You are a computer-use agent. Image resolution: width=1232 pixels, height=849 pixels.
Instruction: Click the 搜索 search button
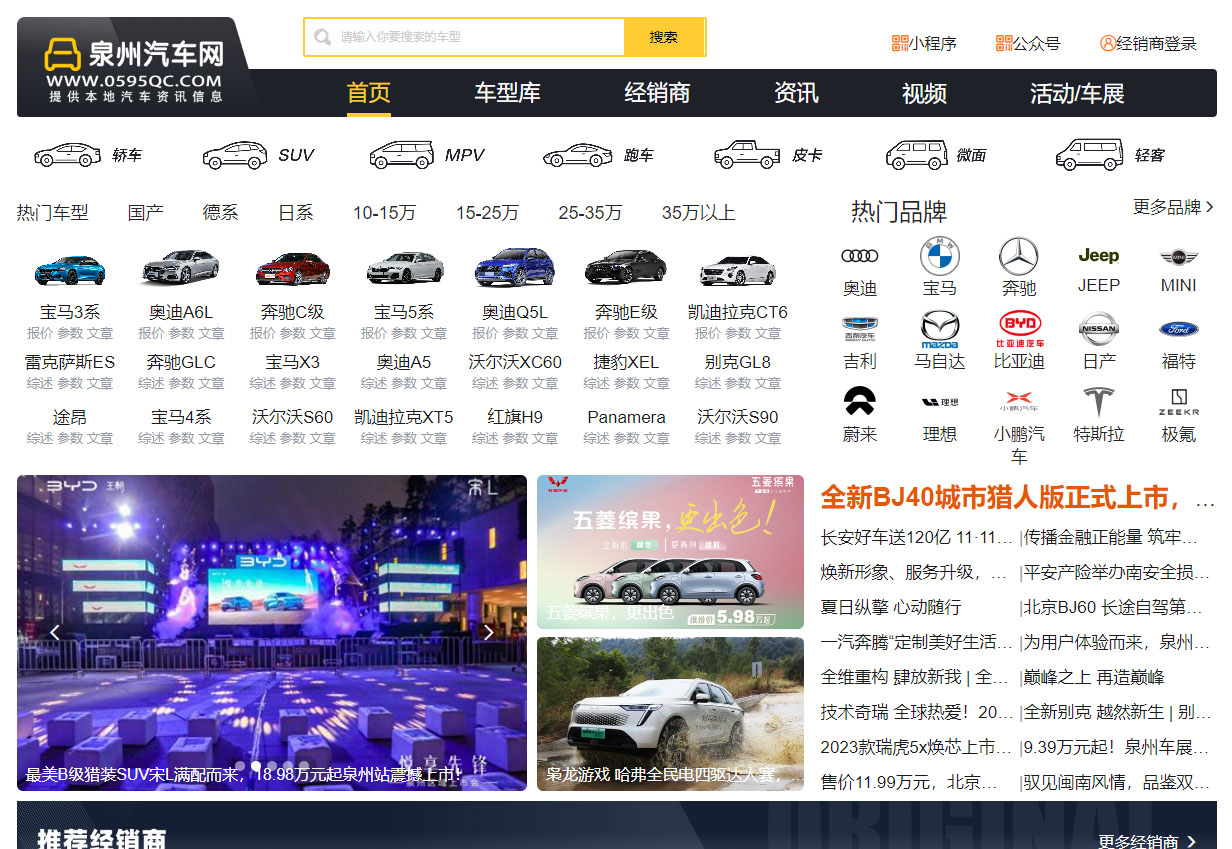664,37
